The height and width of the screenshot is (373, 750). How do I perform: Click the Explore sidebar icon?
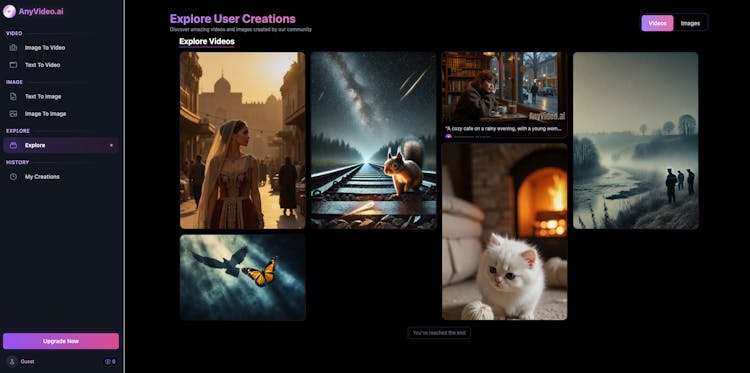(x=13, y=145)
